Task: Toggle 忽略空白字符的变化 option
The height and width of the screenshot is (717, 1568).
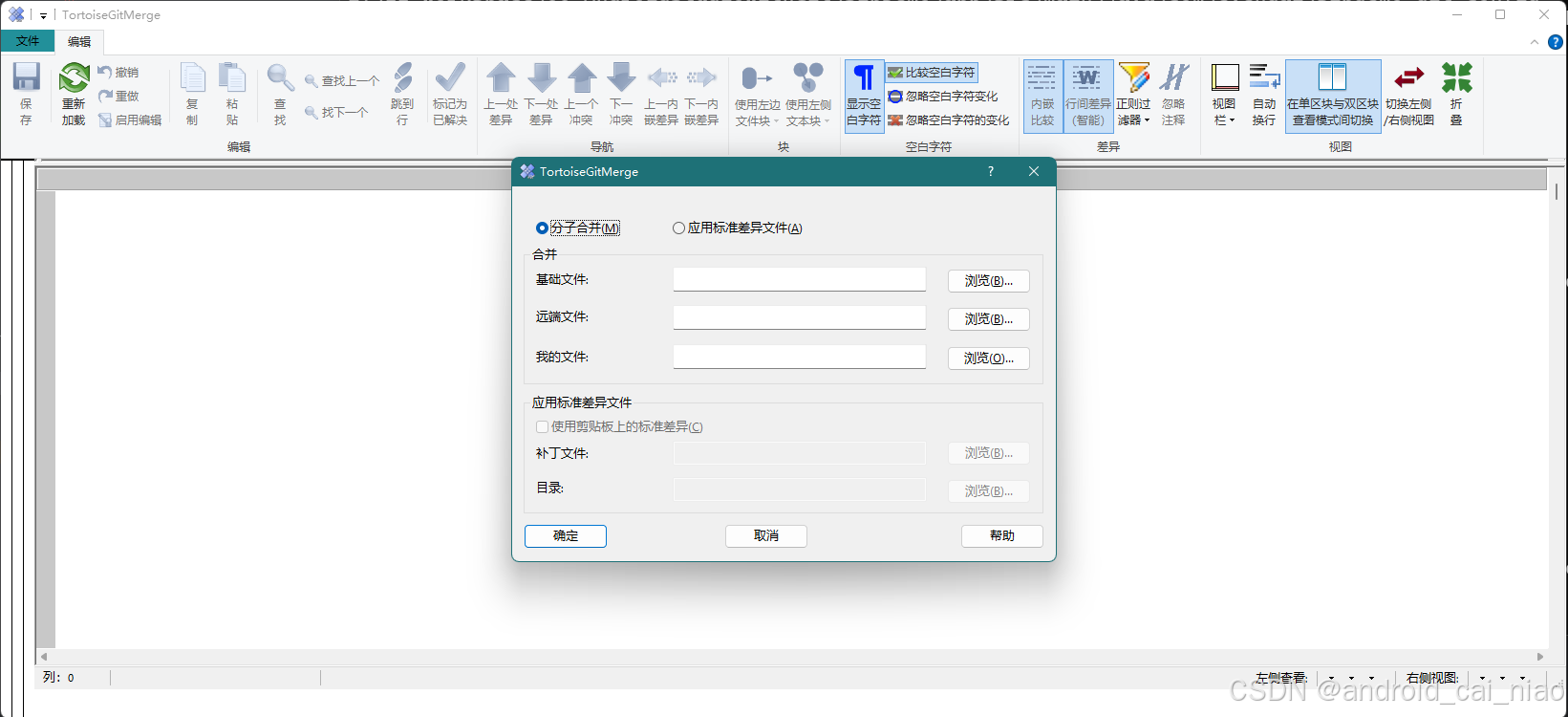Action: 949,119
